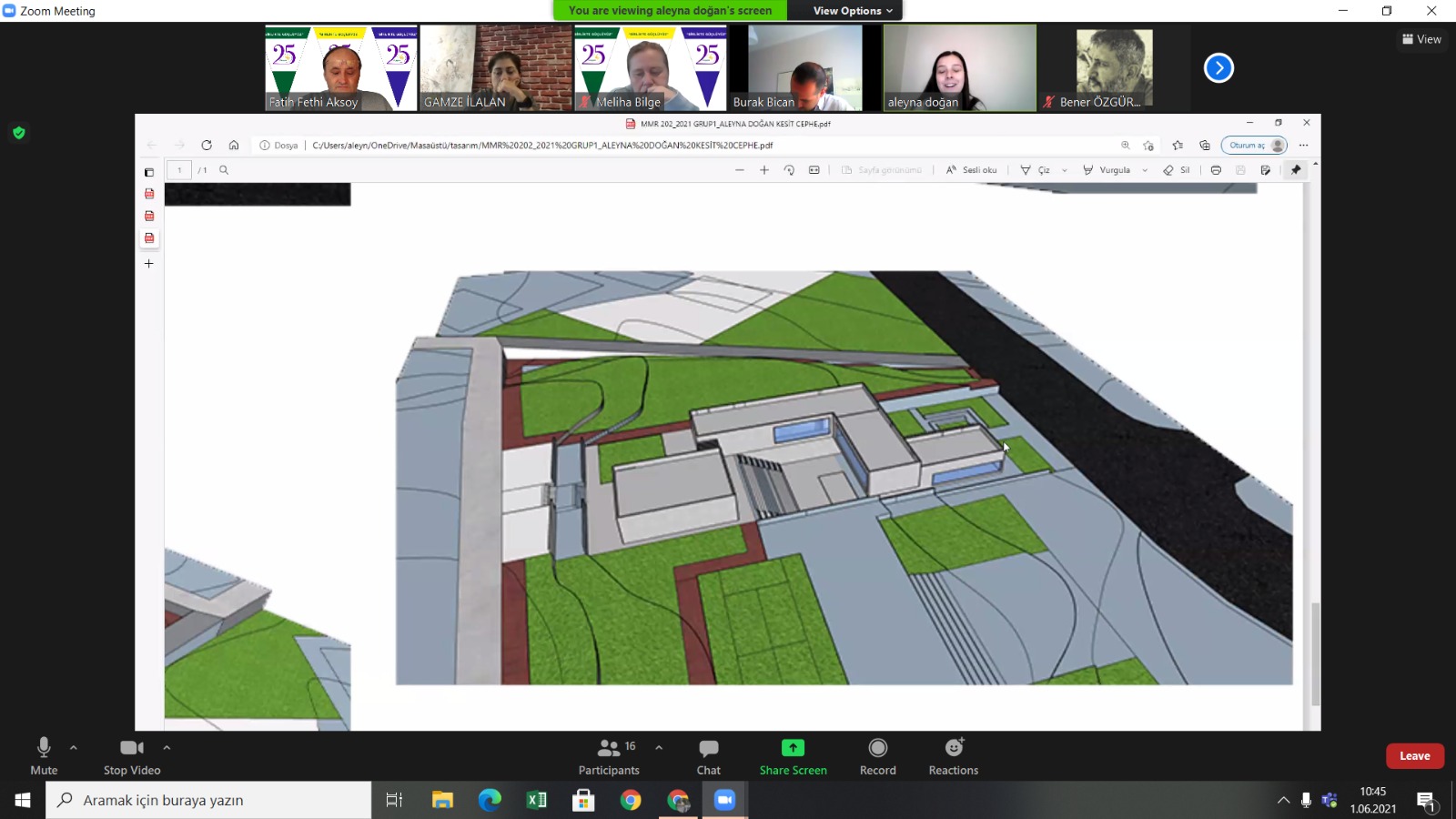Open the Chat panel

point(708,755)
